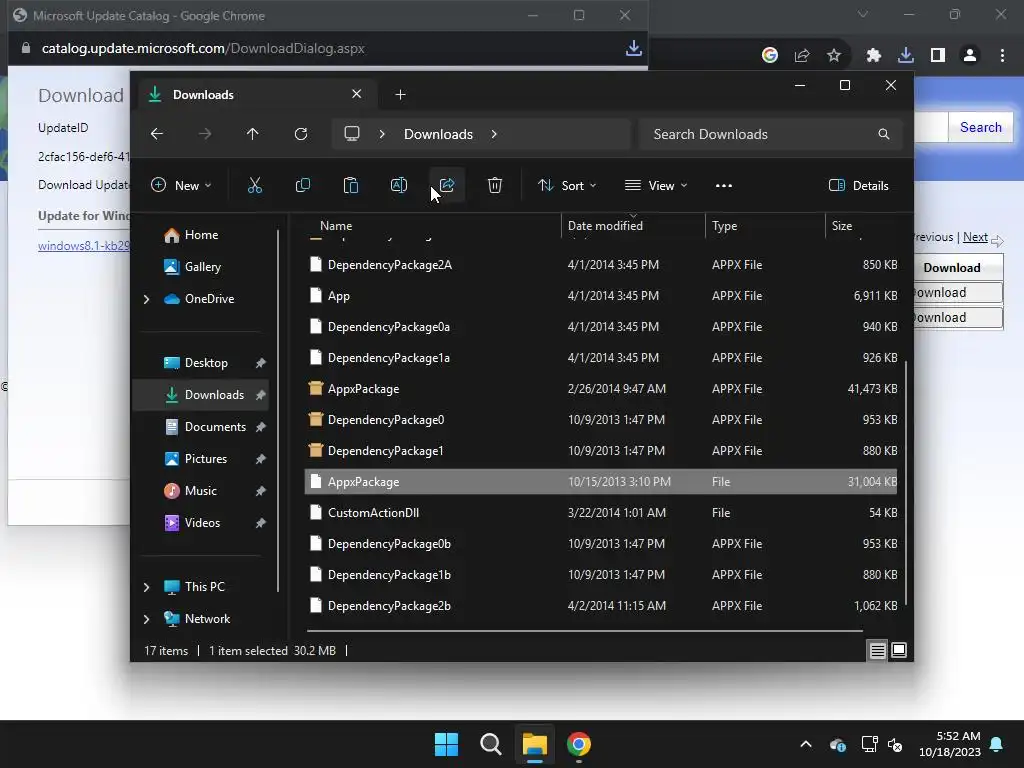Add a new Explorer tab
The width and height of the screenshot is (1024, 768).
tap(400, 95)
